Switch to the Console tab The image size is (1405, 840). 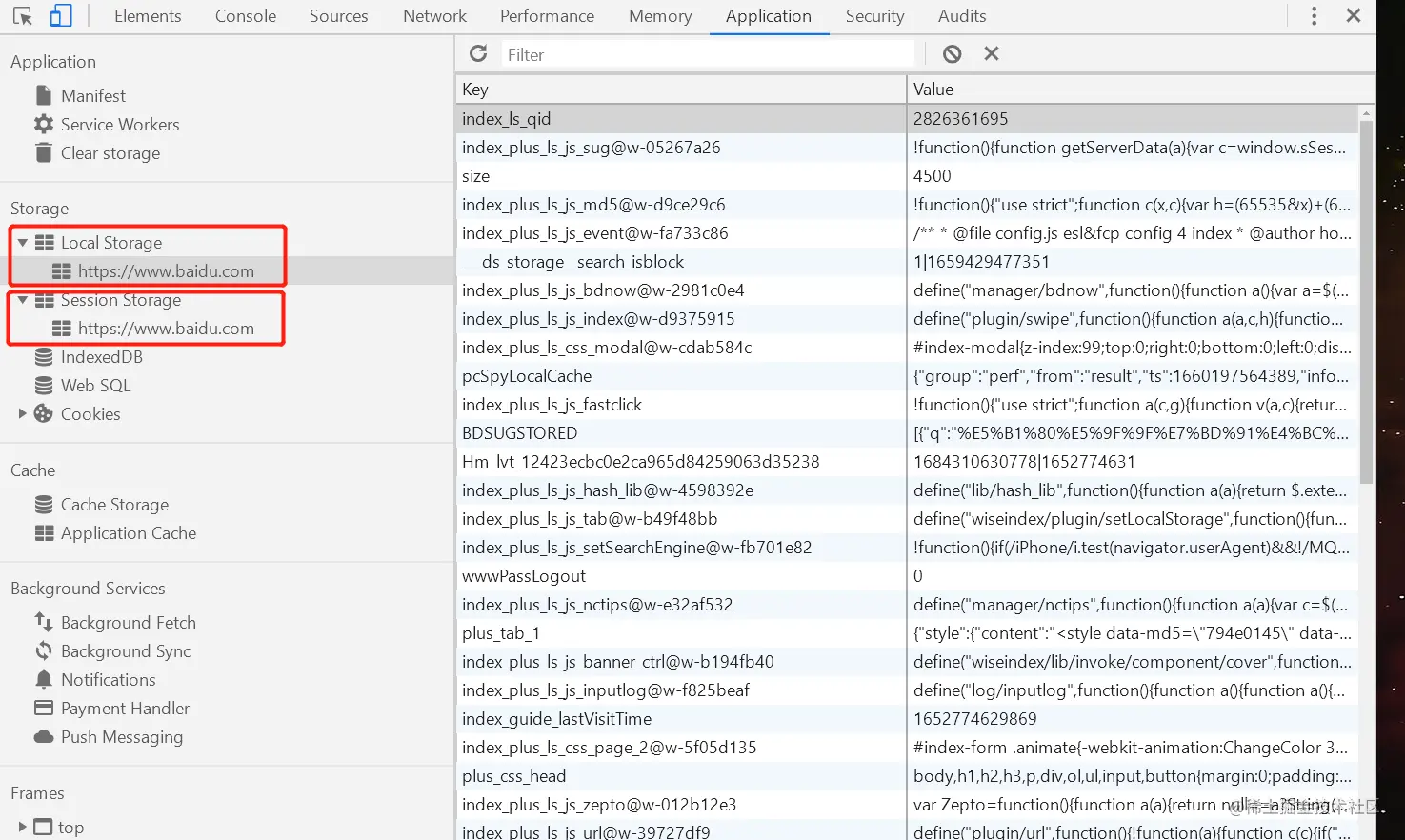(246, 16)
